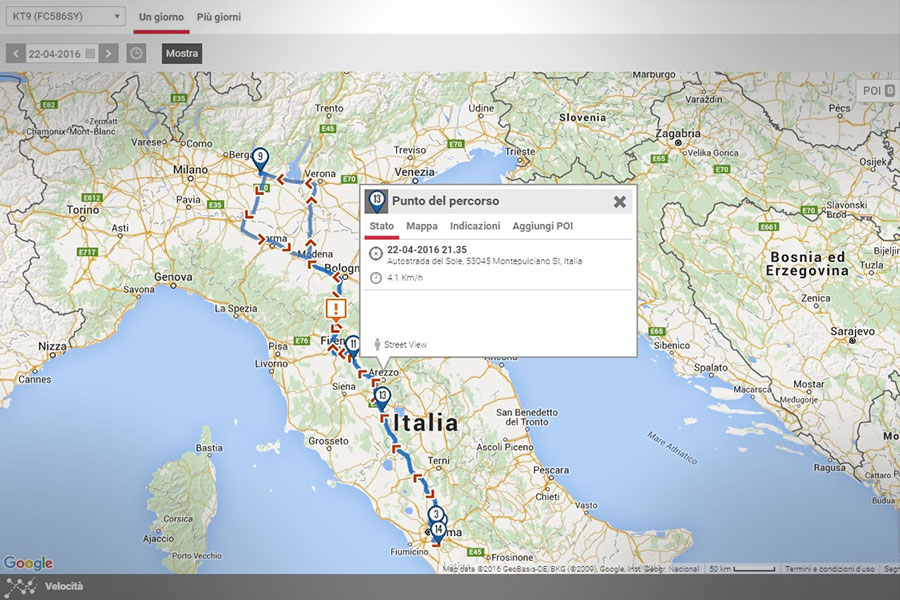Click the Torino city label on map
Viewport: 900px width, 600px height.
(x=83, y=210)
